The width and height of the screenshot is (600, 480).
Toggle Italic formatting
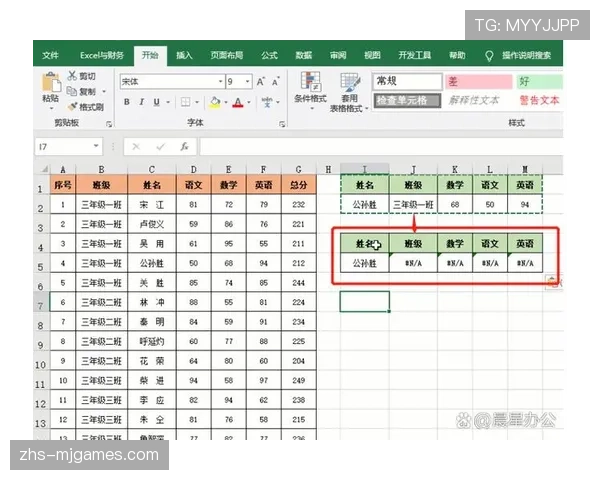click(142, 102)
